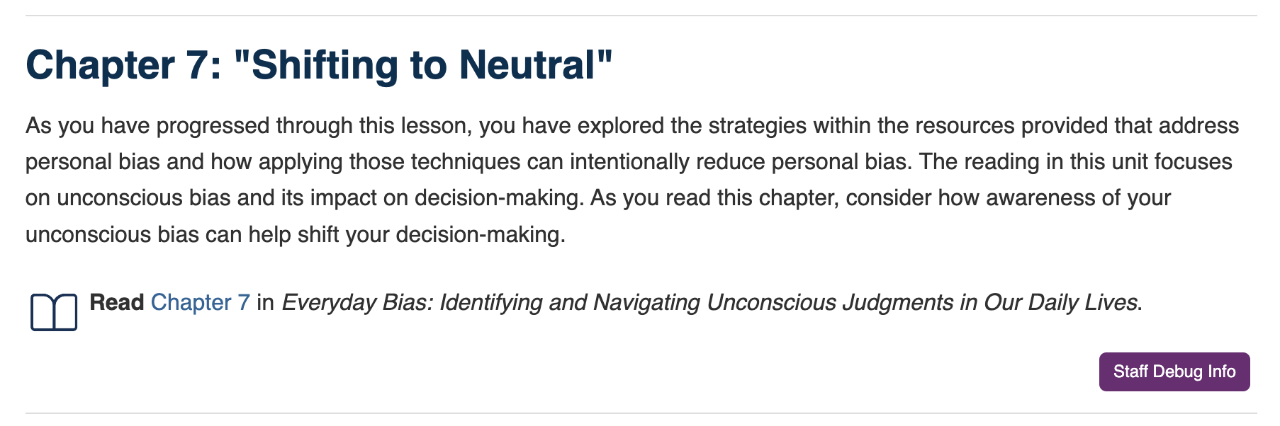Click the paragraph line starting "As you have progressed"
This screenshot has height=426, width=1280.
click(x=632, y=126)
